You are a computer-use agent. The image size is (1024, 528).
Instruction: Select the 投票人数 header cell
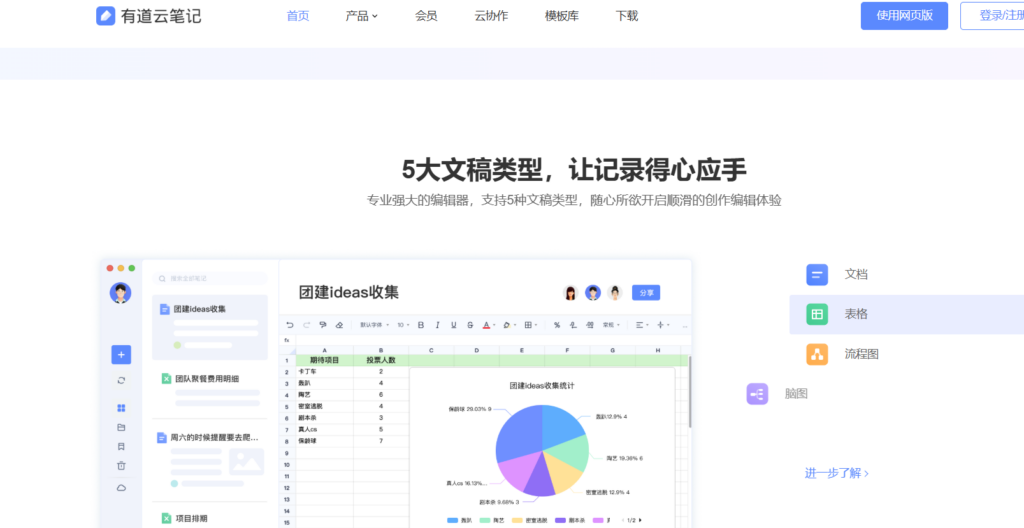[x=381, y=360]
